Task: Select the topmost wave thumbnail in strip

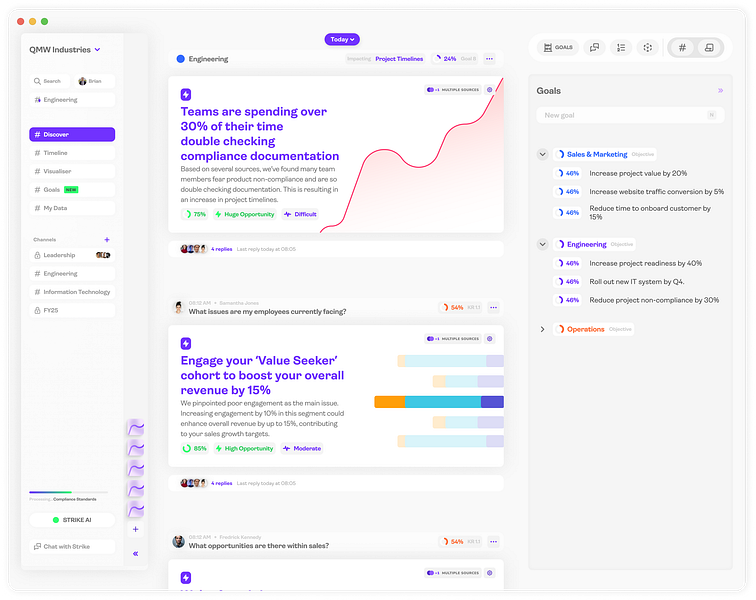Action: coord(135,427)
